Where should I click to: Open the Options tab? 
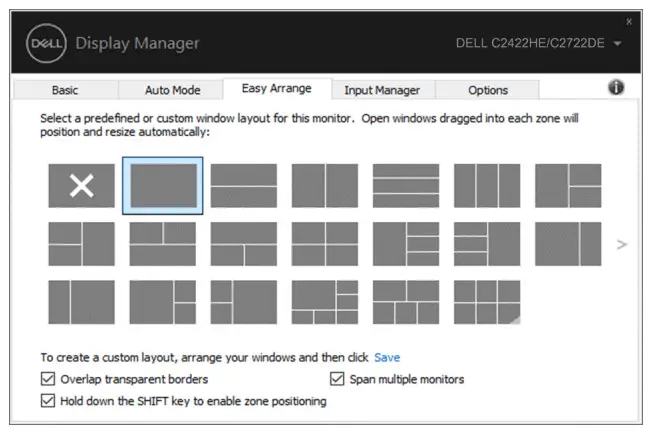[488, 90]
